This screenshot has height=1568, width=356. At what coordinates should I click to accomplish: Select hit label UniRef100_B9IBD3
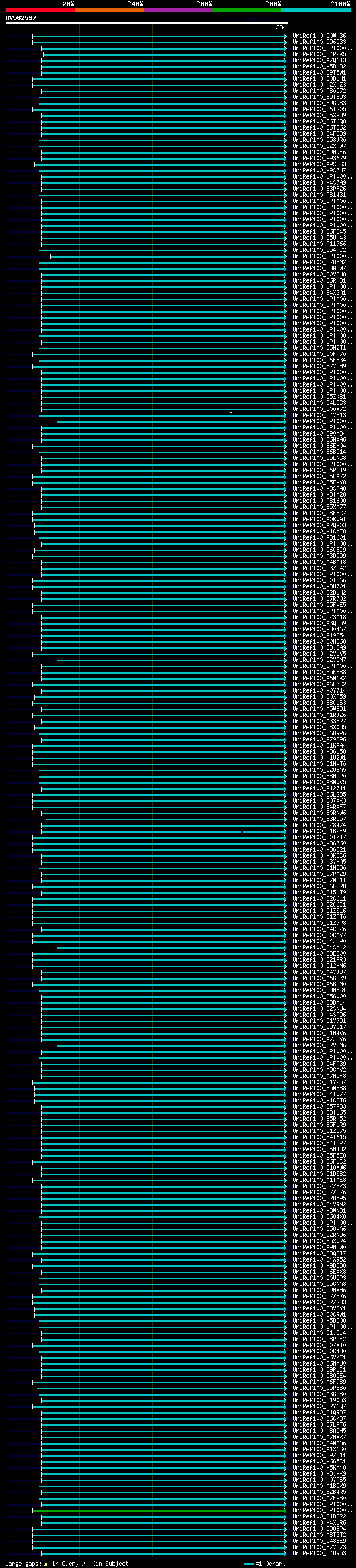coord(319,97)
